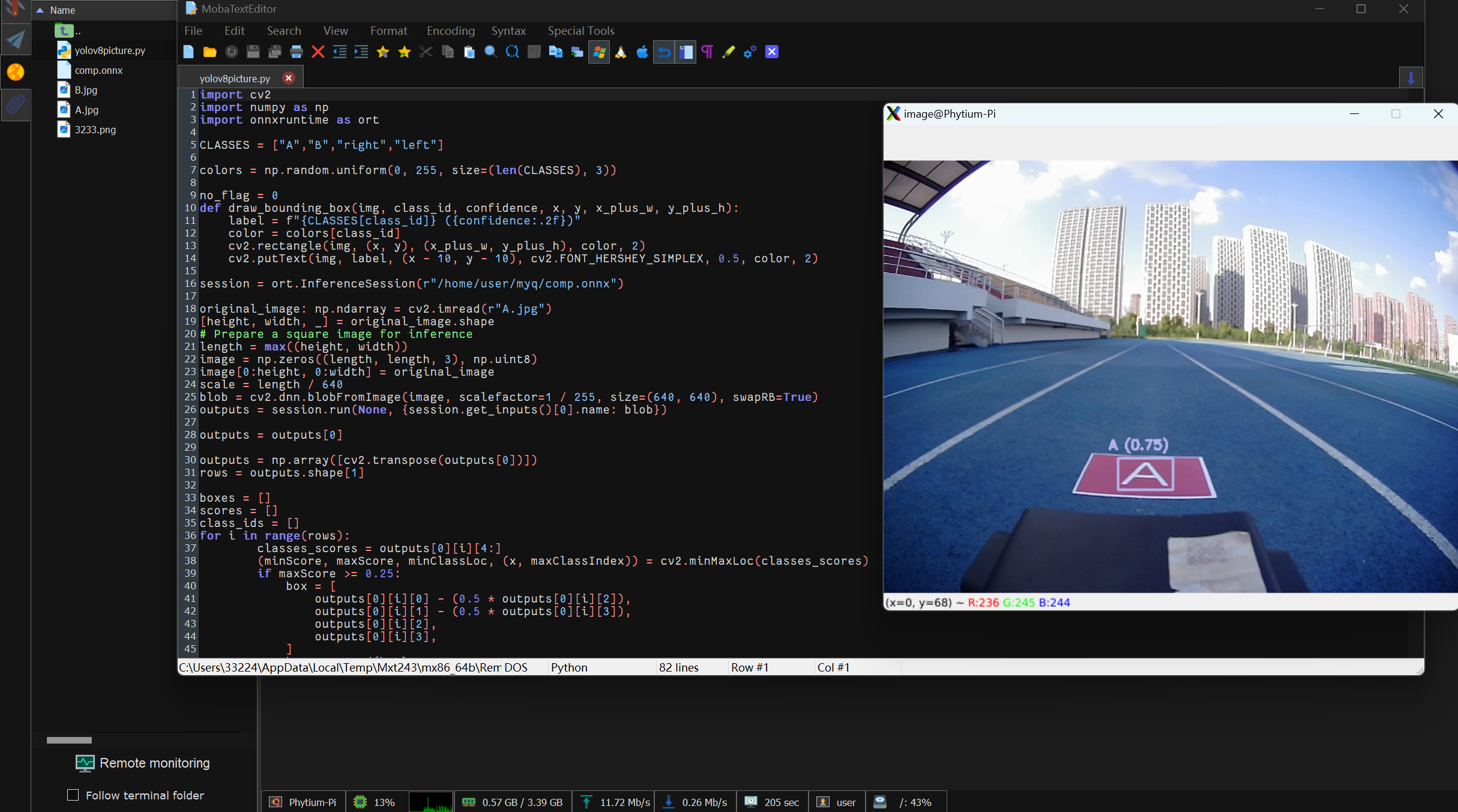Image resolution: width=1458 pixels, height=812 pixels.
Task: Click the syntax highlighter marker icon
Action: [728, 52]
